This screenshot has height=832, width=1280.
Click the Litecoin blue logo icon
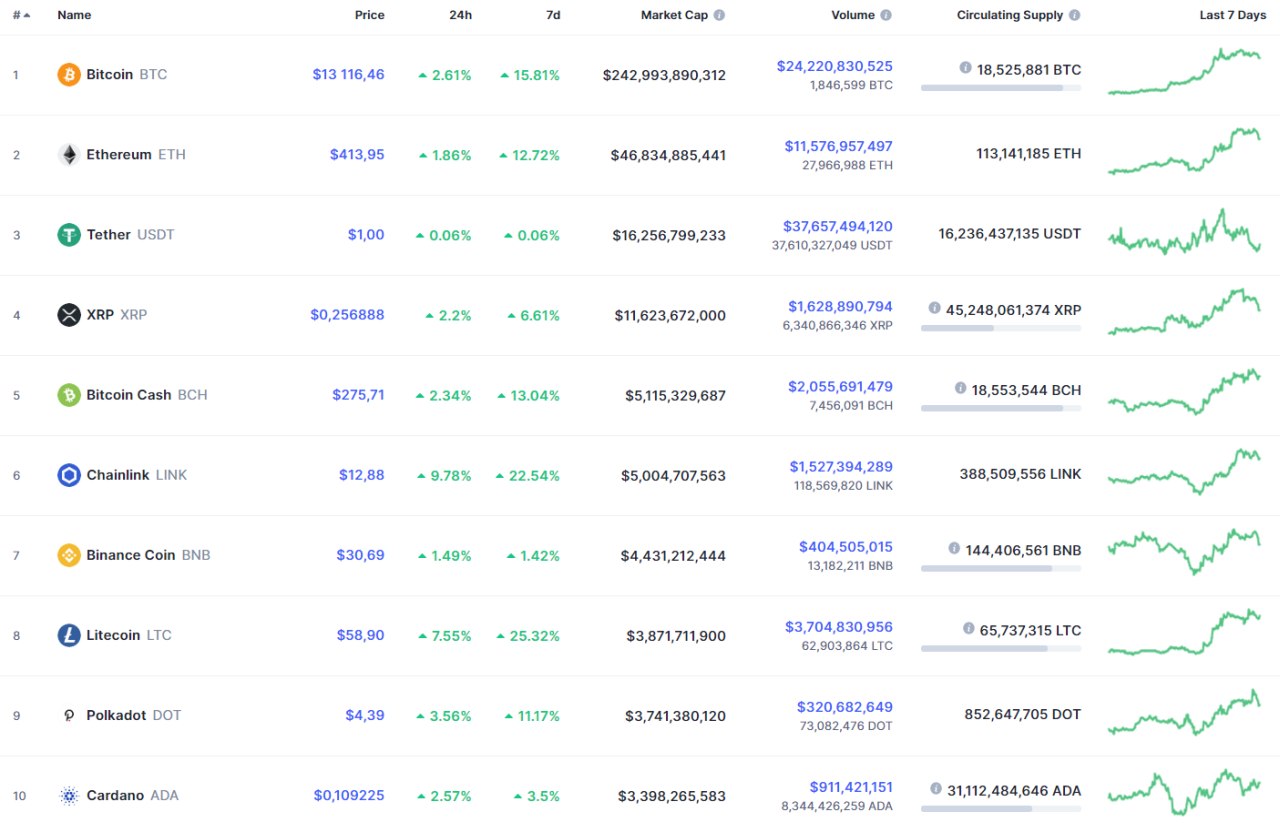click(x=69, y=635)
